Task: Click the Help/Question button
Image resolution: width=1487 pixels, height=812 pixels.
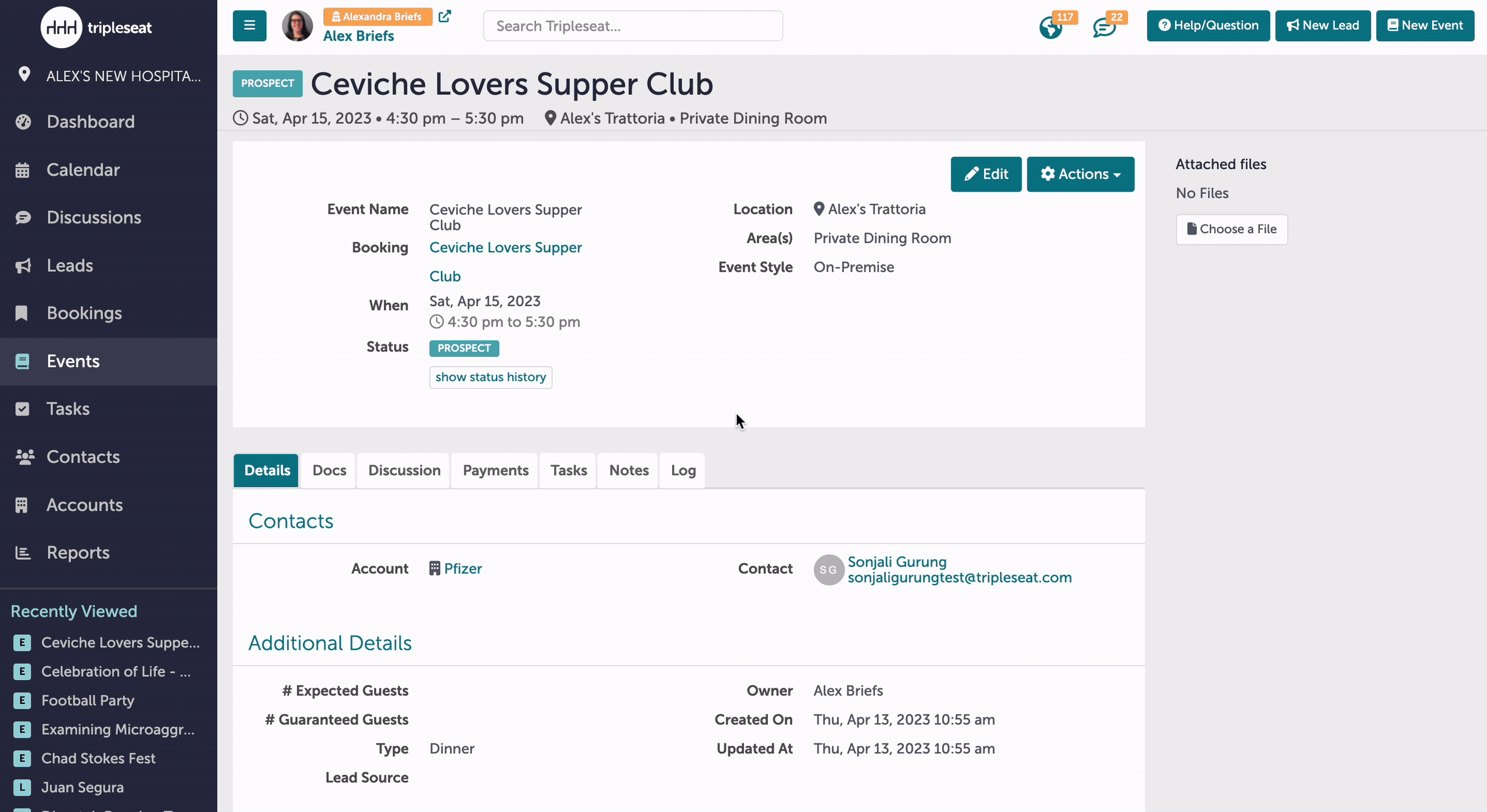Action: (x=1208, y=26)
